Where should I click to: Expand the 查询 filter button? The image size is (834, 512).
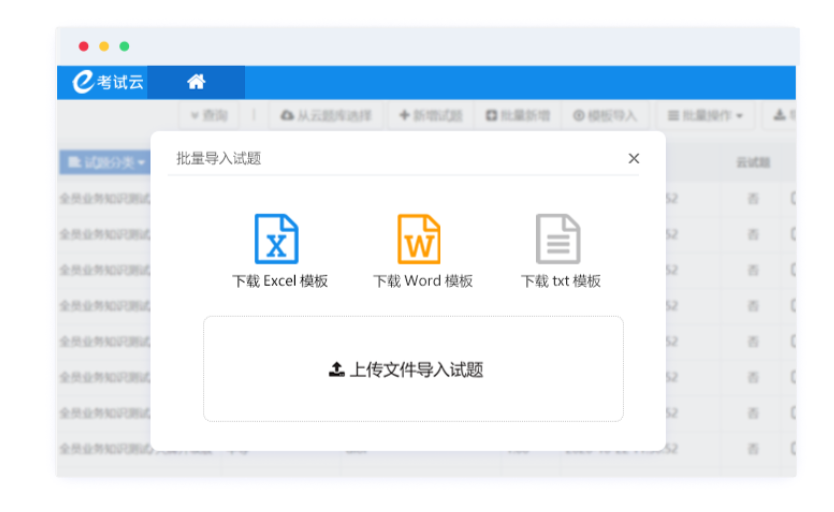(209, 116)
